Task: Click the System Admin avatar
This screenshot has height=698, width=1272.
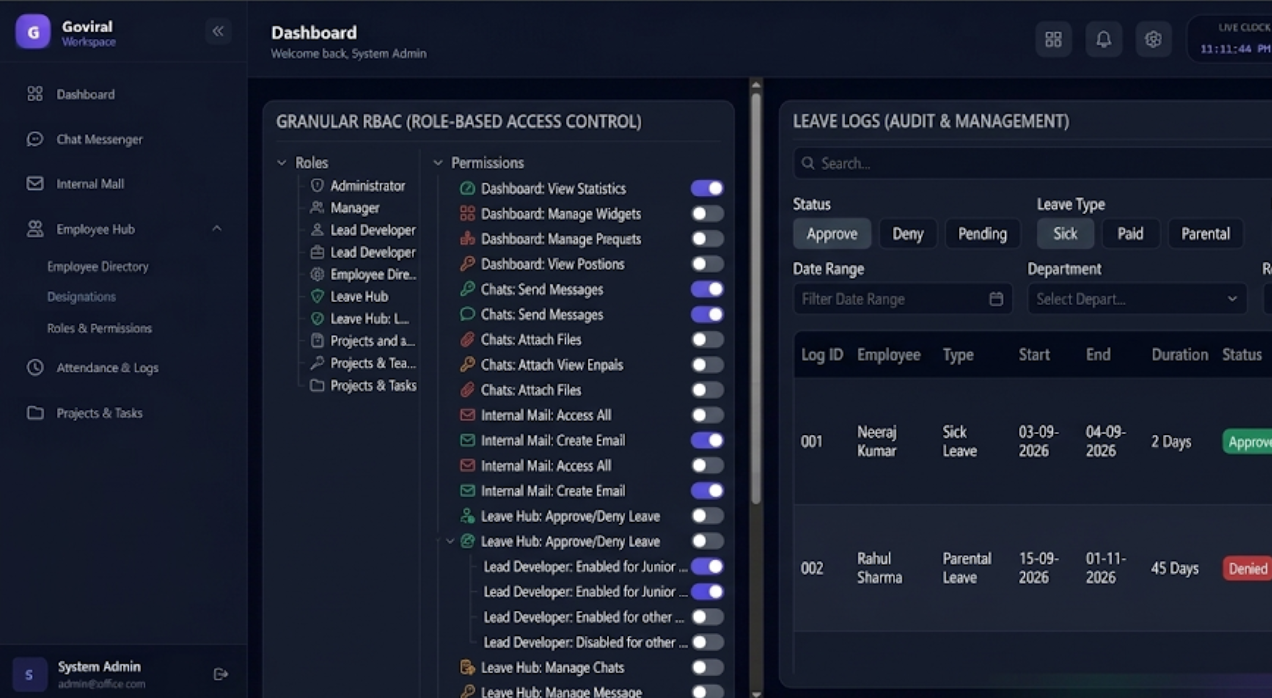Action: [29, 675]
